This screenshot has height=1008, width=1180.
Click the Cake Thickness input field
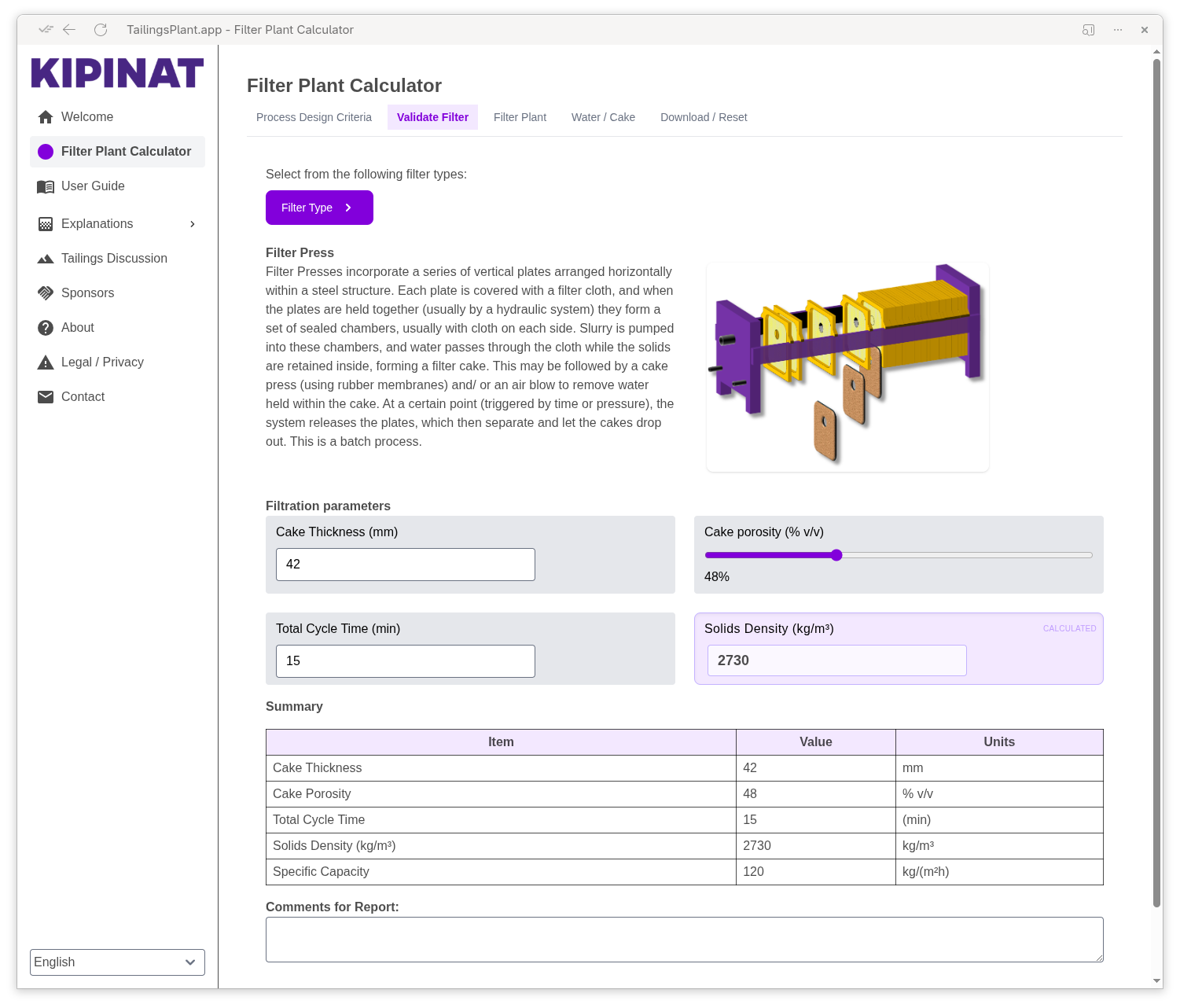pos(405,565)
